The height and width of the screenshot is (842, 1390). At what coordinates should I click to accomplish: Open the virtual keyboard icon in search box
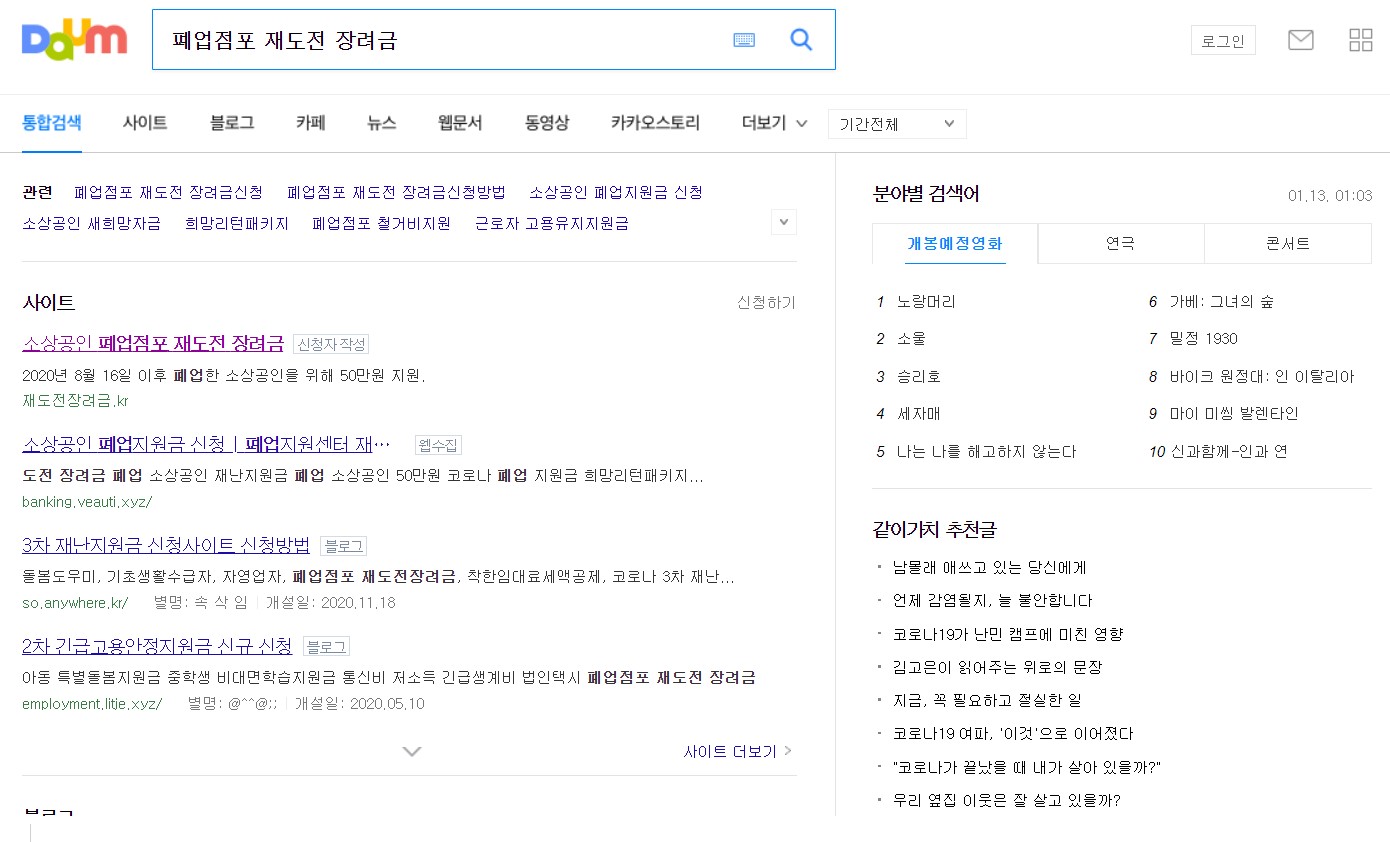(x=744, y=40)
